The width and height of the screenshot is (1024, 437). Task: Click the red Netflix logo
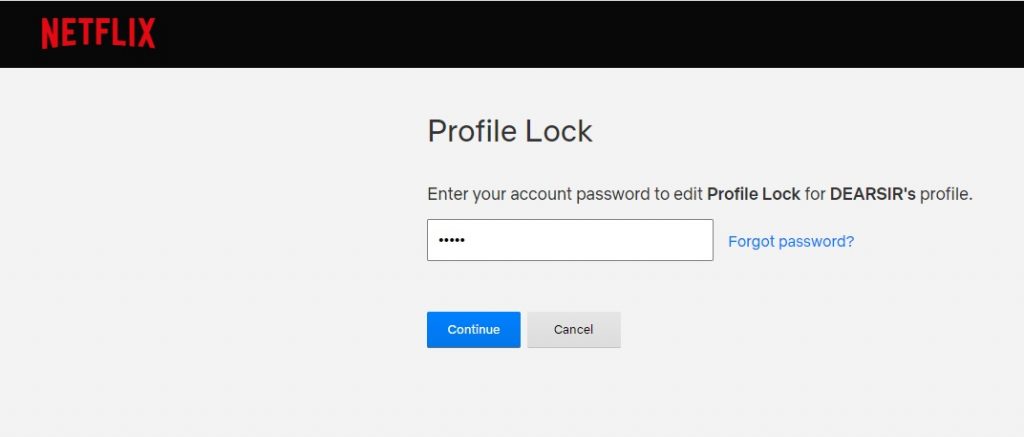[98, 33]
